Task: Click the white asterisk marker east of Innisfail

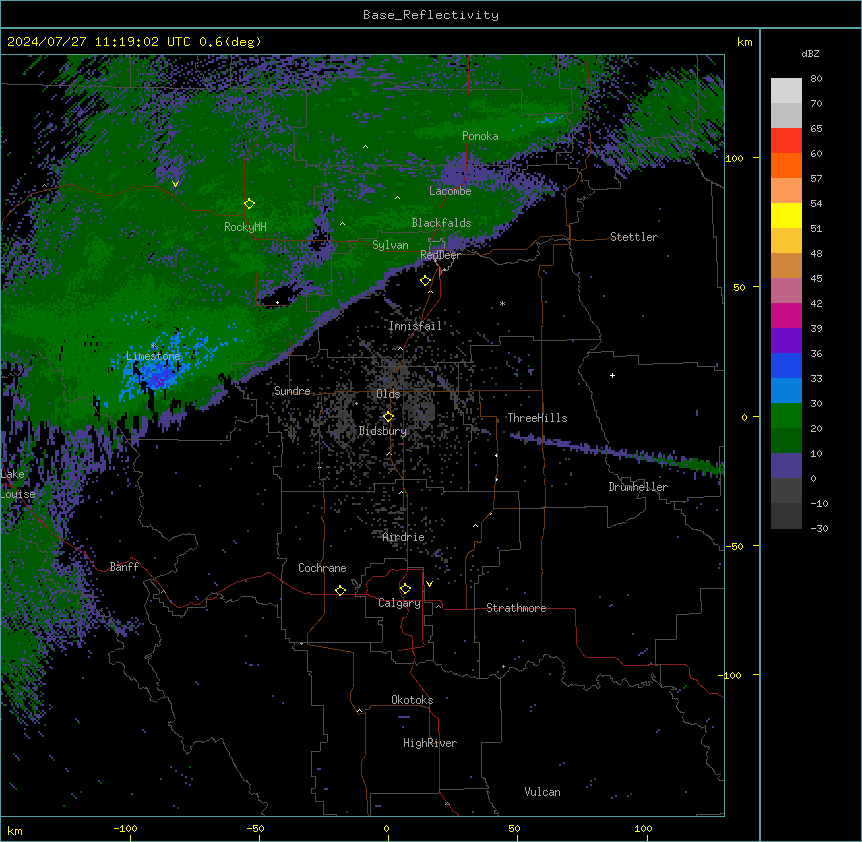Action: click(502, 303)
